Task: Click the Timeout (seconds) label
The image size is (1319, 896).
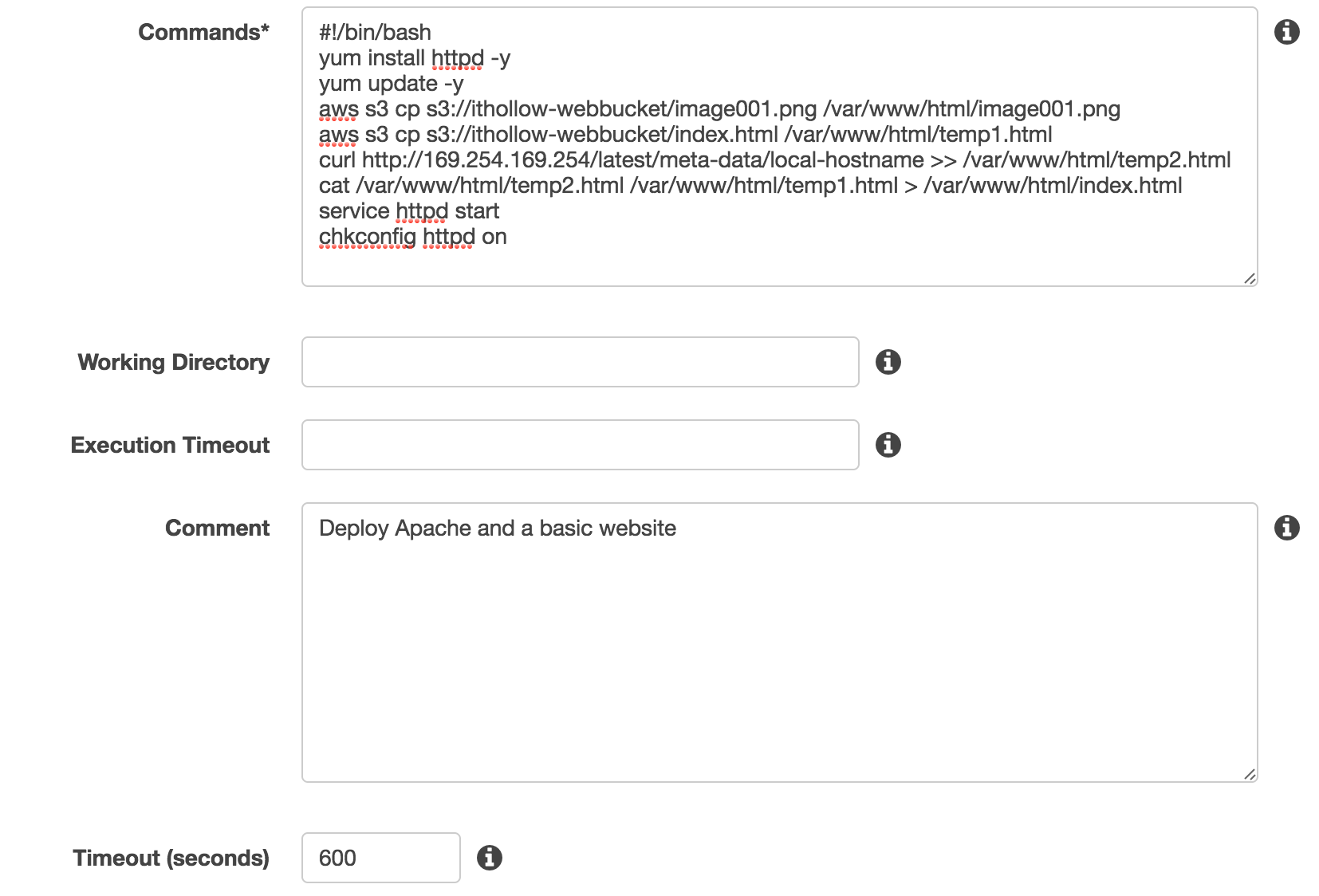Action: [171, 858]
